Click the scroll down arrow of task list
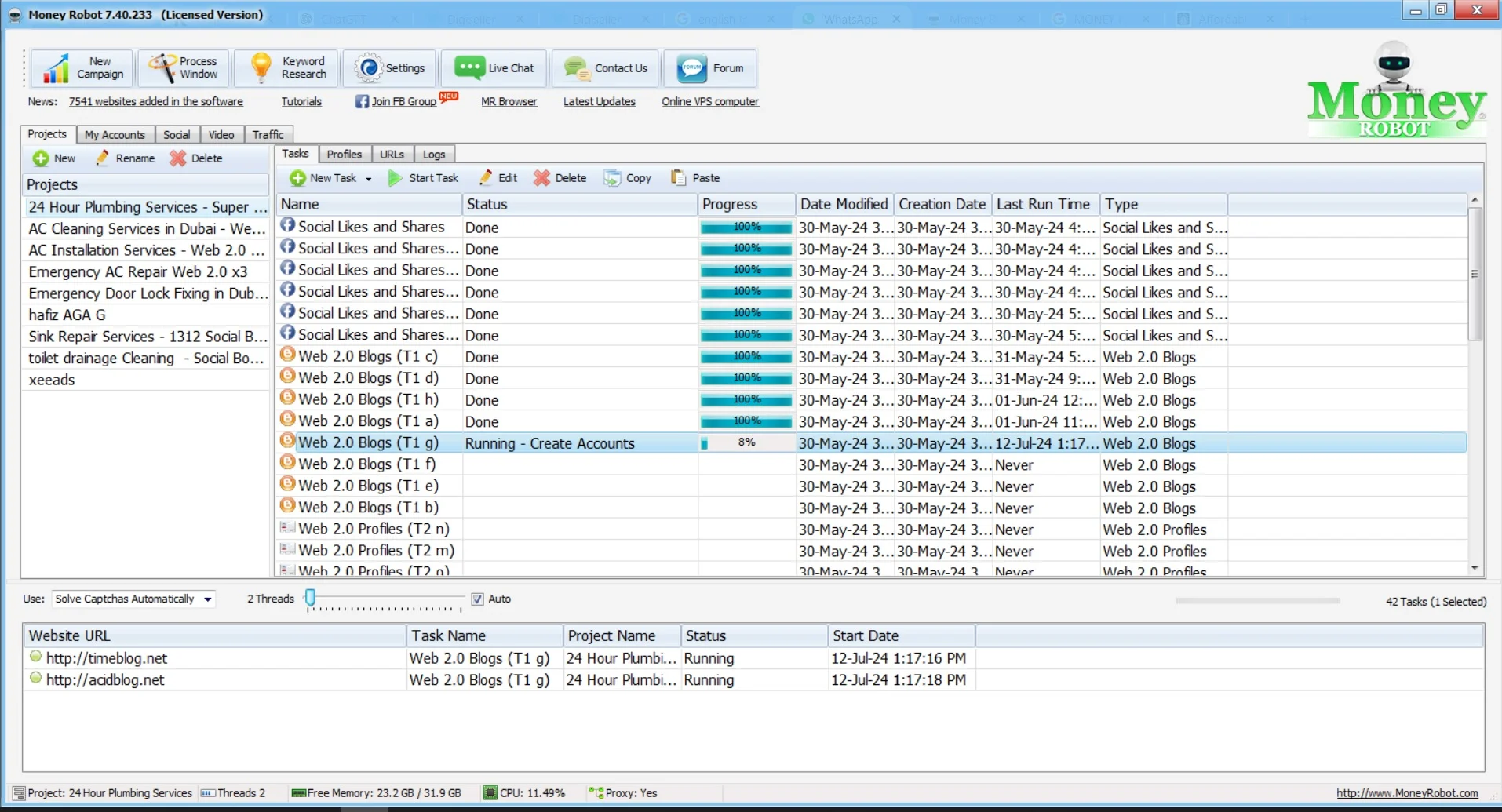Screen dimensions: 1502x812 (1475, 568)
